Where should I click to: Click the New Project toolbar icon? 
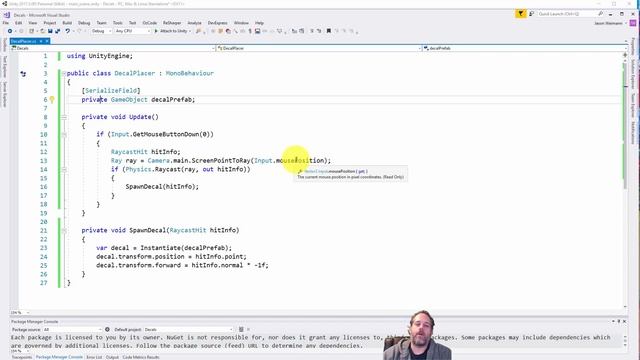31,31
